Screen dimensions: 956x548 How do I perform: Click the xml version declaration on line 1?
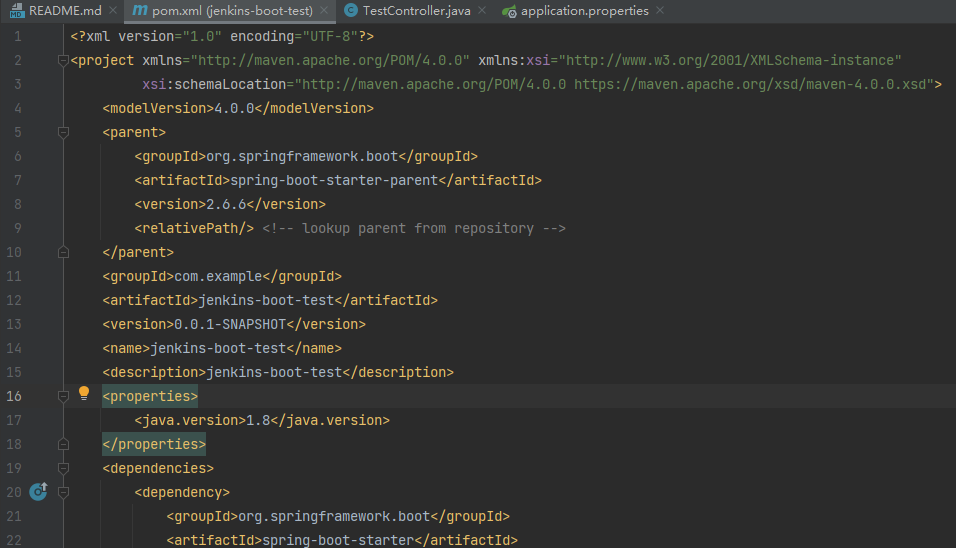(222, 37)
